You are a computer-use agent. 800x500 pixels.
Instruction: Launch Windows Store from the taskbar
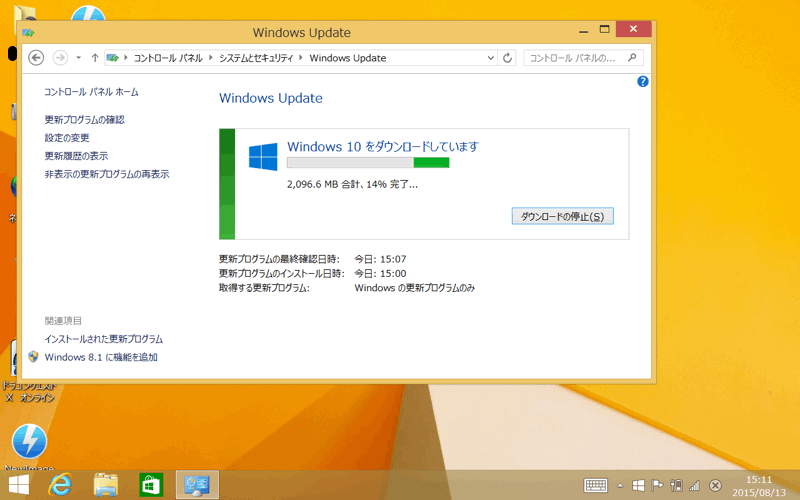click(151, 485)
